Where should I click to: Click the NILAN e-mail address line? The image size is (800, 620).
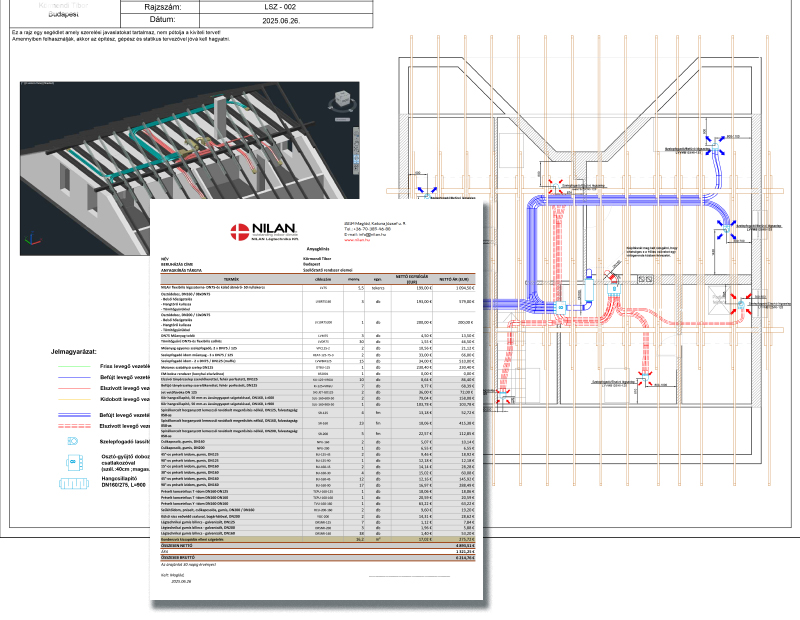pyautogui.click(x=365, y=235)
